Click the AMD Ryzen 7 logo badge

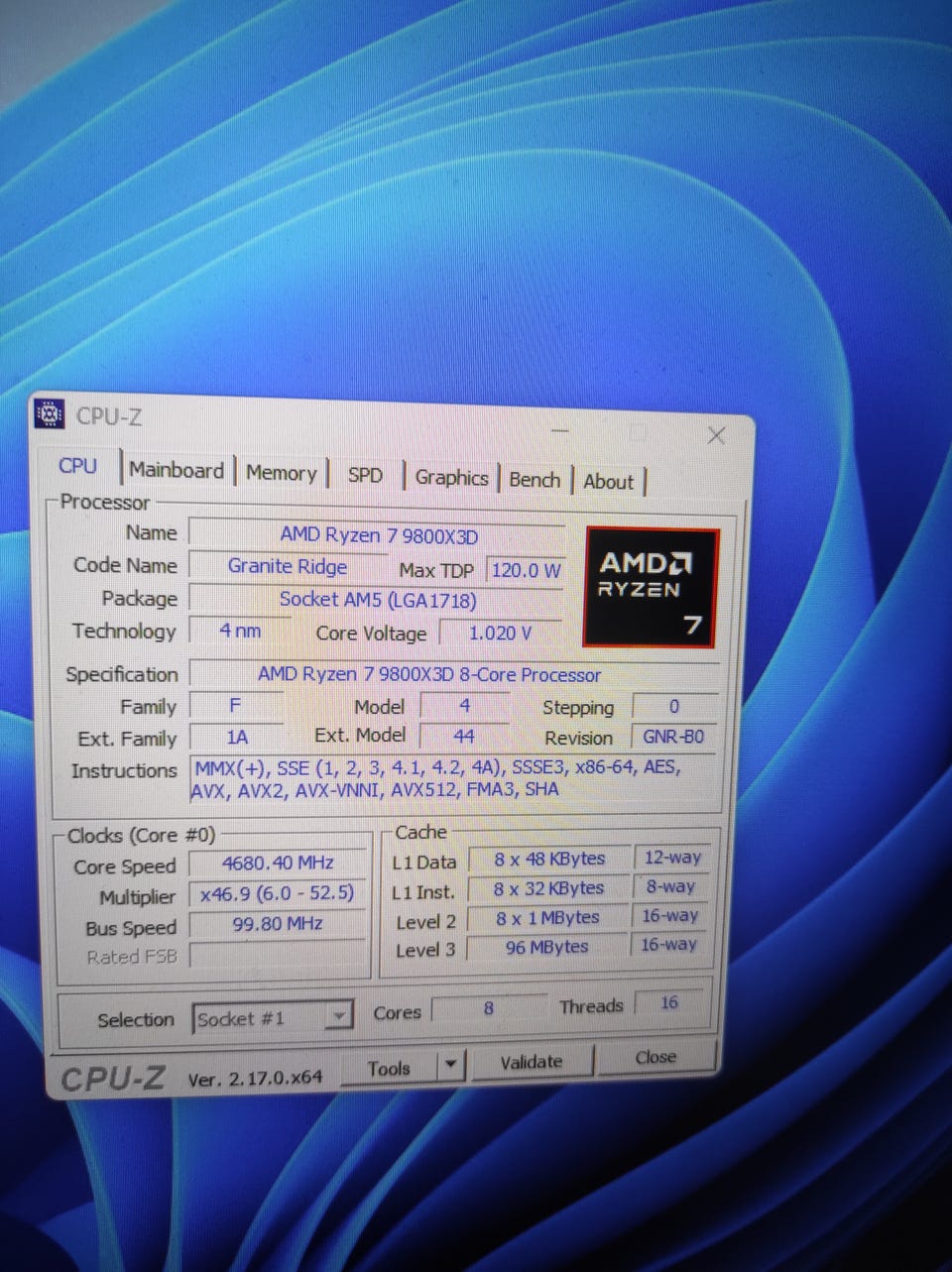point(652,588)
